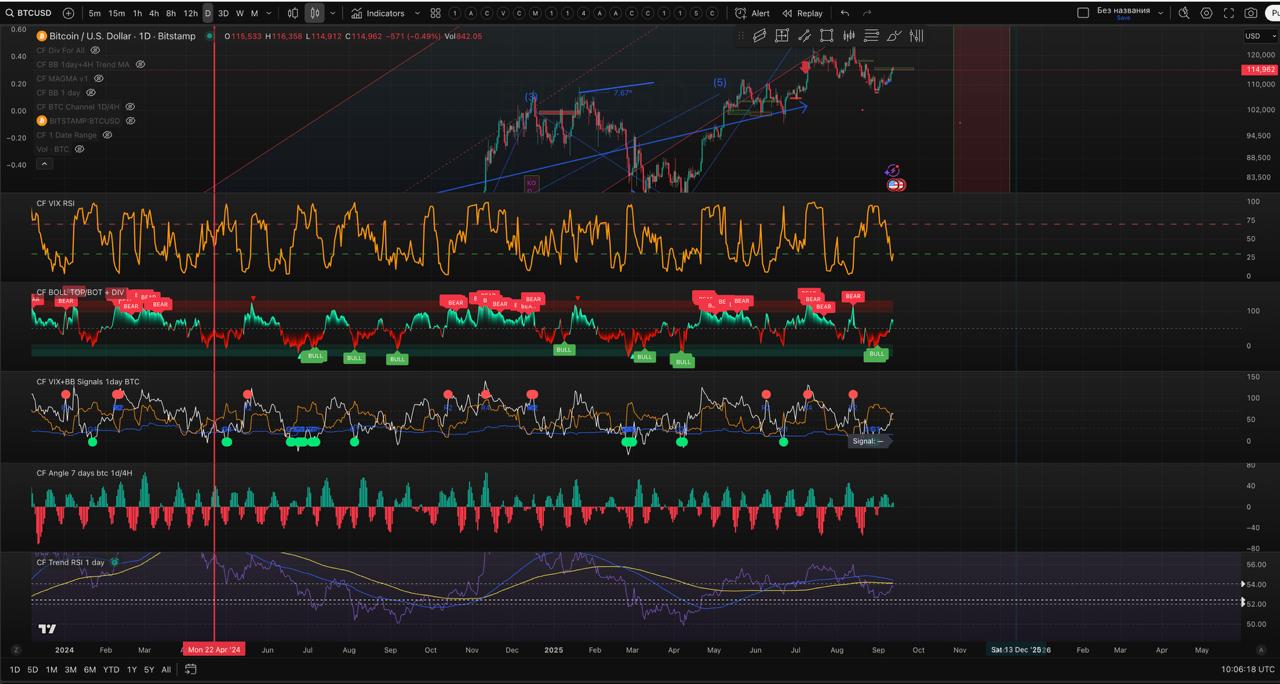Image resolution: width=1280 pixels, height=684 pixels.
Task: Select the 1M date range
Action: [51, 670]
